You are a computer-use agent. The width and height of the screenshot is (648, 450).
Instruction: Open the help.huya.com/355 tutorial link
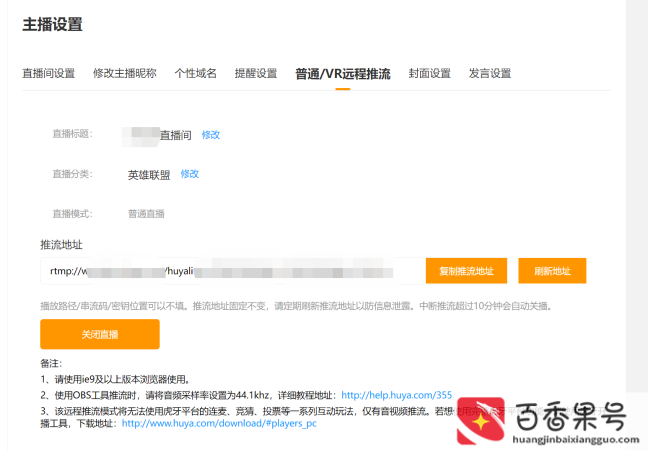(396, 395)
